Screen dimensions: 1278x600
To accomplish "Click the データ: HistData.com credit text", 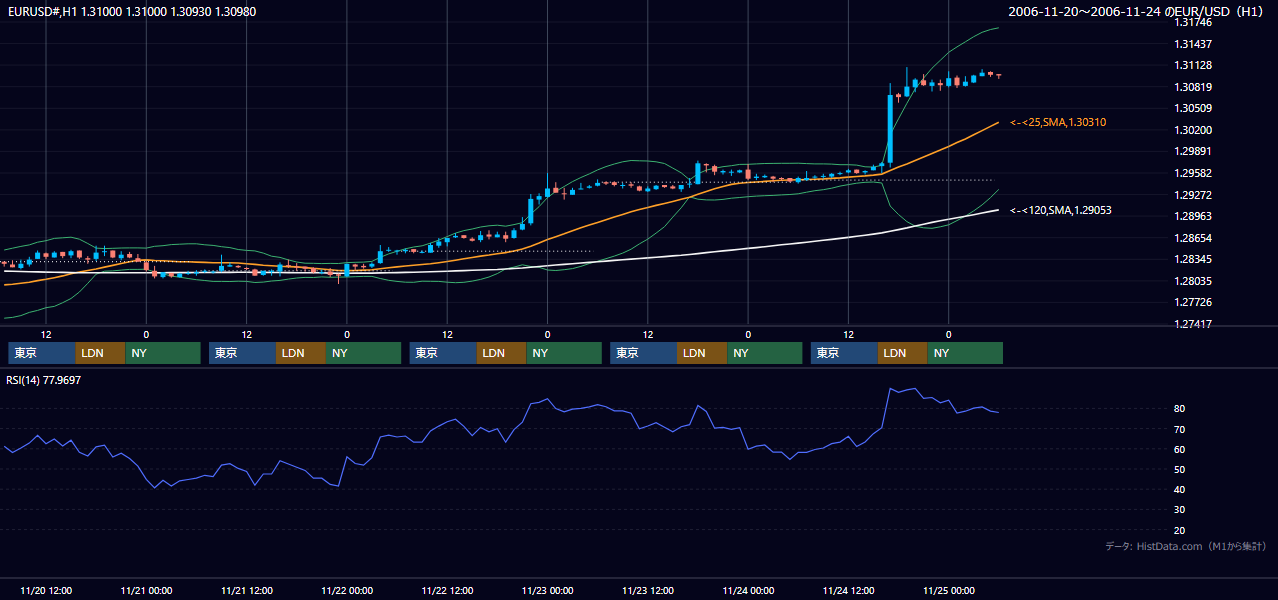I will coord(1186,546).
